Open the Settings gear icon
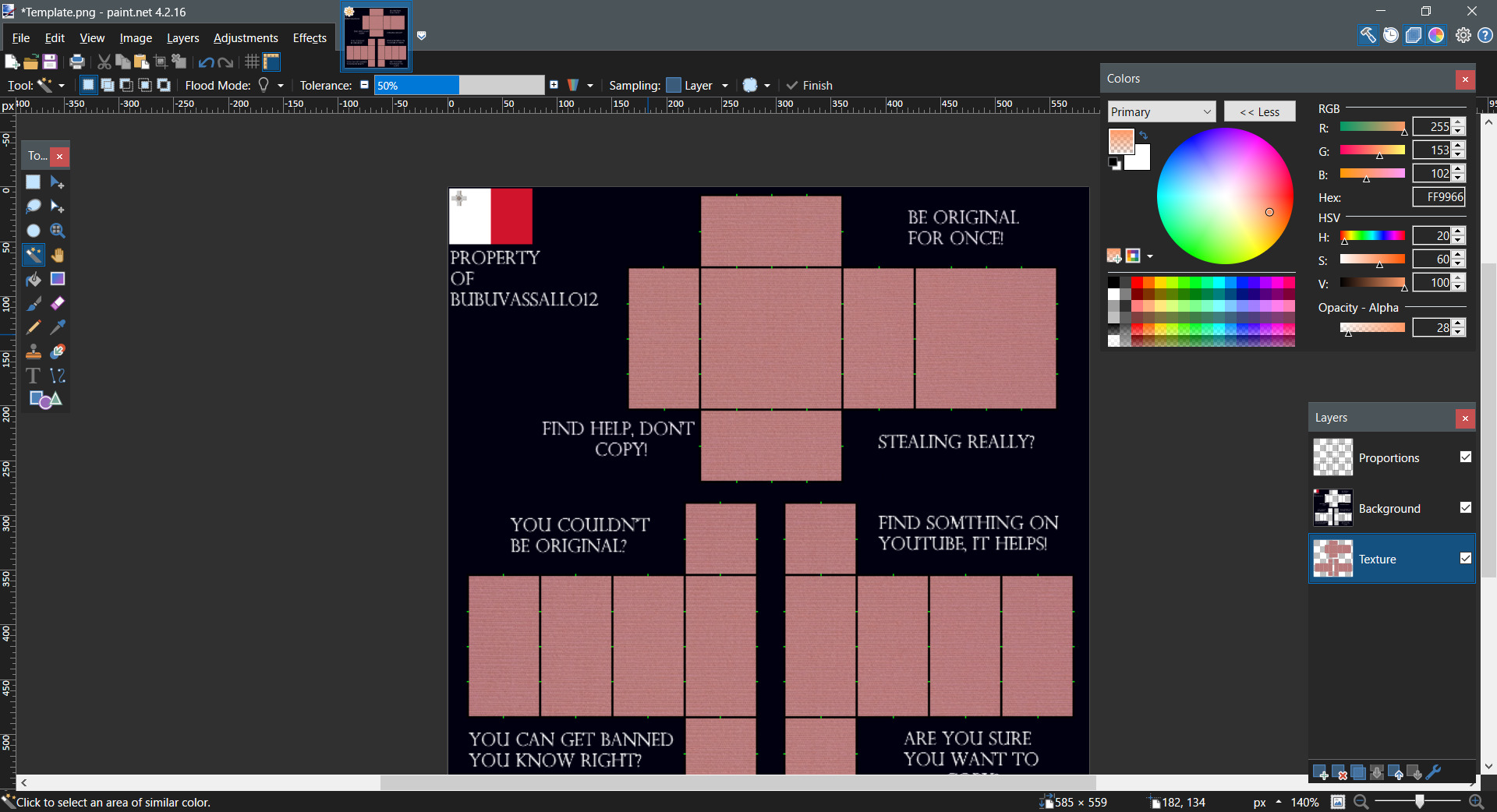The width and height of the screenshot is (1497, 812). 1463,35
